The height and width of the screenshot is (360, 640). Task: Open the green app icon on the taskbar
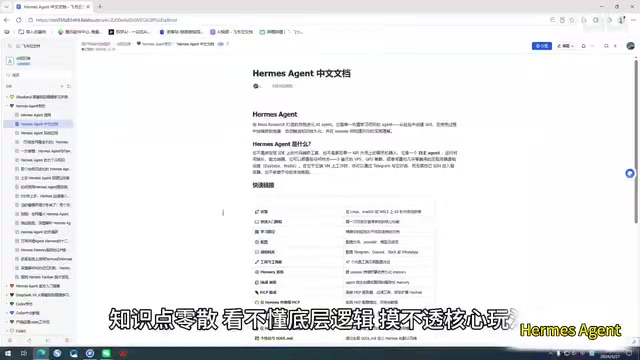[x=107, y=353]
